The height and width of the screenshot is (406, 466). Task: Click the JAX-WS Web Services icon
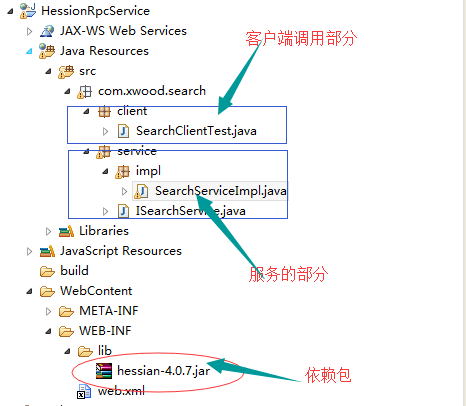(47, 31)
